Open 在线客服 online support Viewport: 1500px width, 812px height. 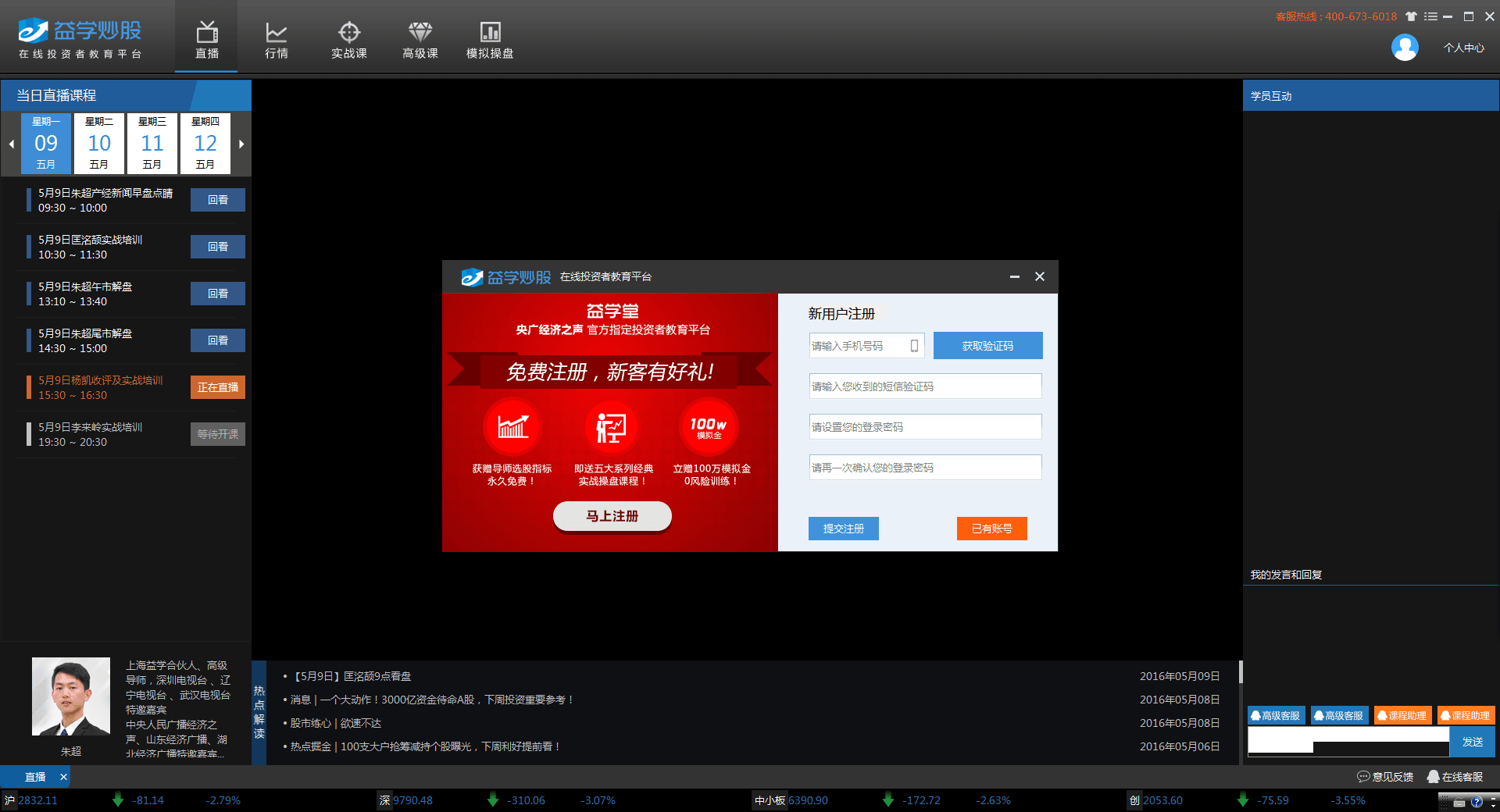click(x=1455, y=777)
